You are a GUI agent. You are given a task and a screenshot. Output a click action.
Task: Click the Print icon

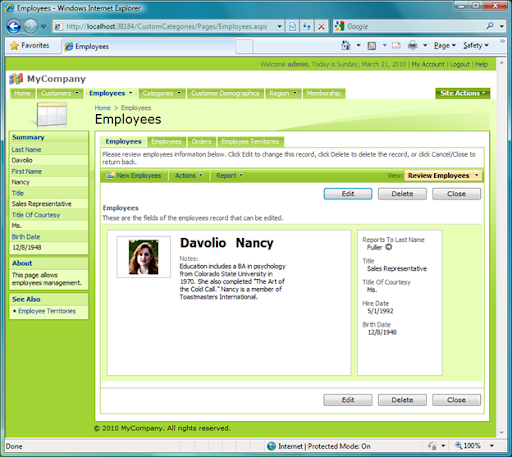413,45
